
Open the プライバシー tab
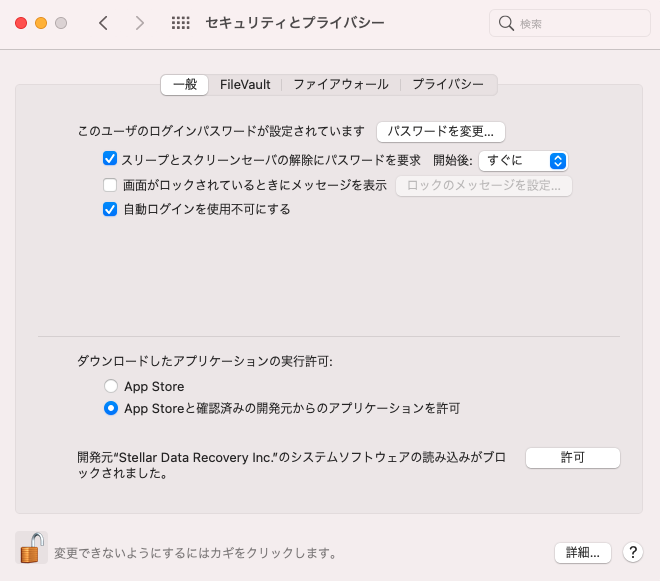pyautogui.click(x=448, y=85)
